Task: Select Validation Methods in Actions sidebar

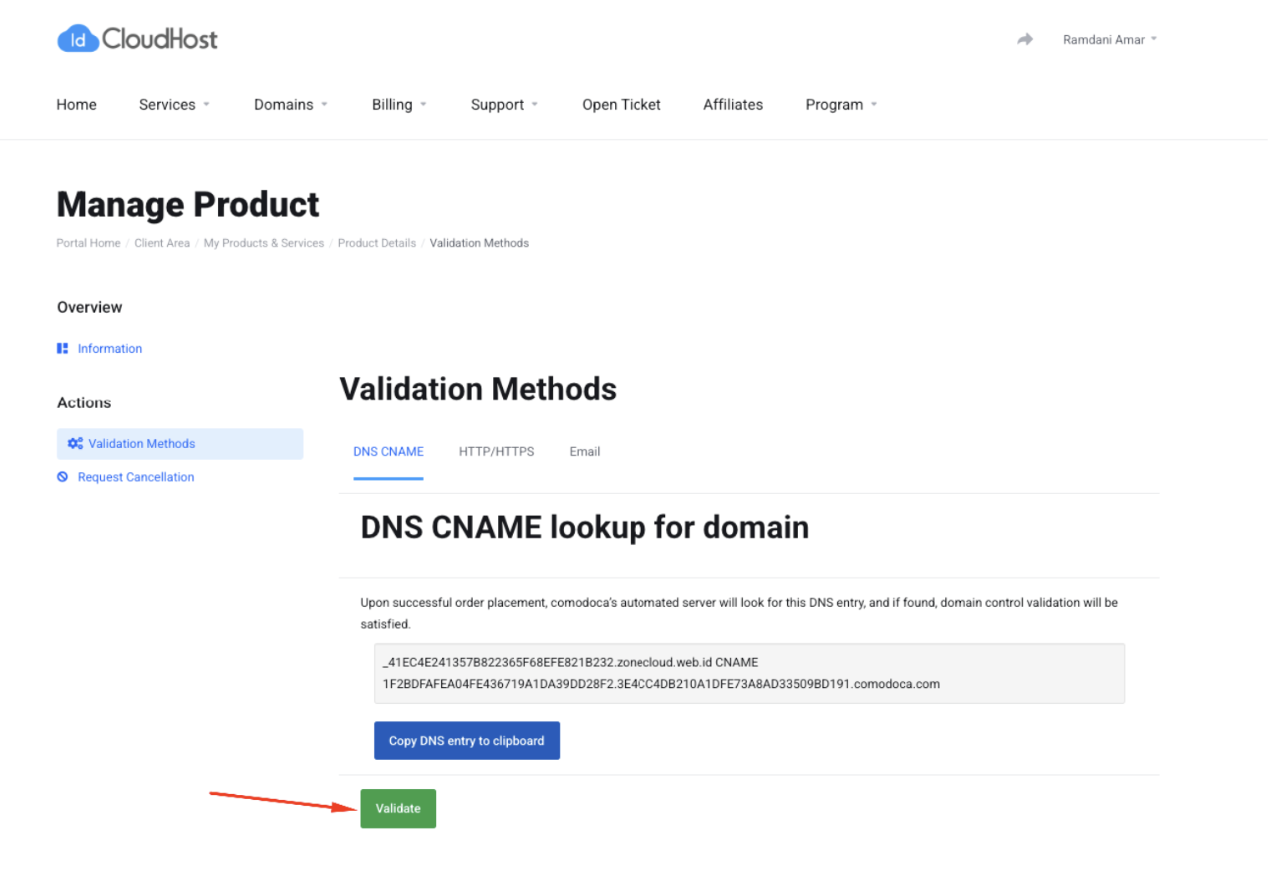Action: (180, 444)
